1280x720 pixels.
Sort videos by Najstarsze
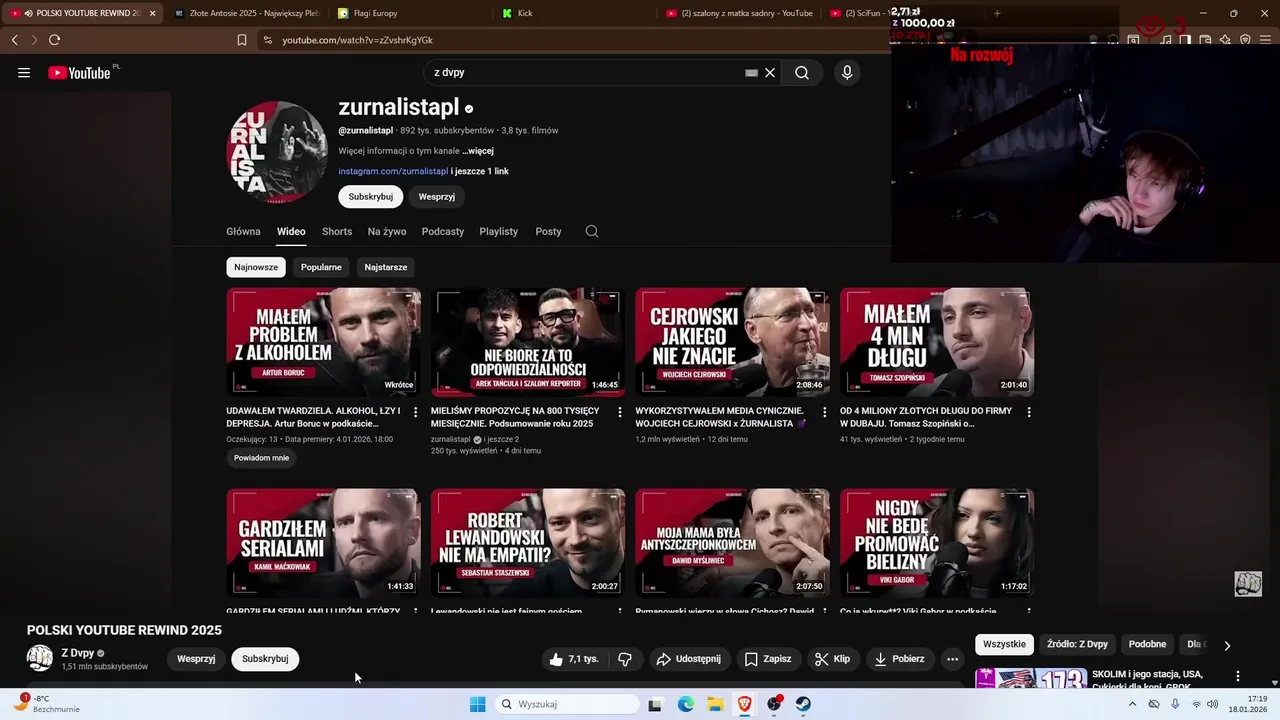click(386, 267)
